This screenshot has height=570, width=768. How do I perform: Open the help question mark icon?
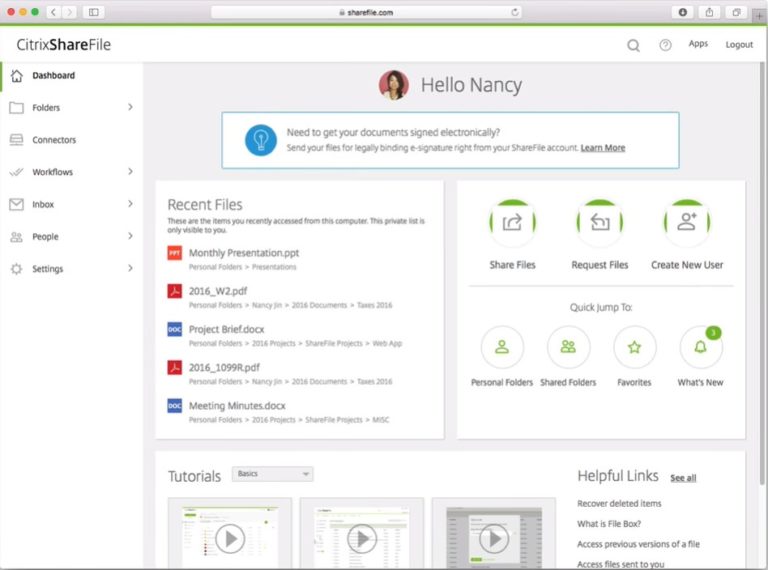(x=665, y=45)
